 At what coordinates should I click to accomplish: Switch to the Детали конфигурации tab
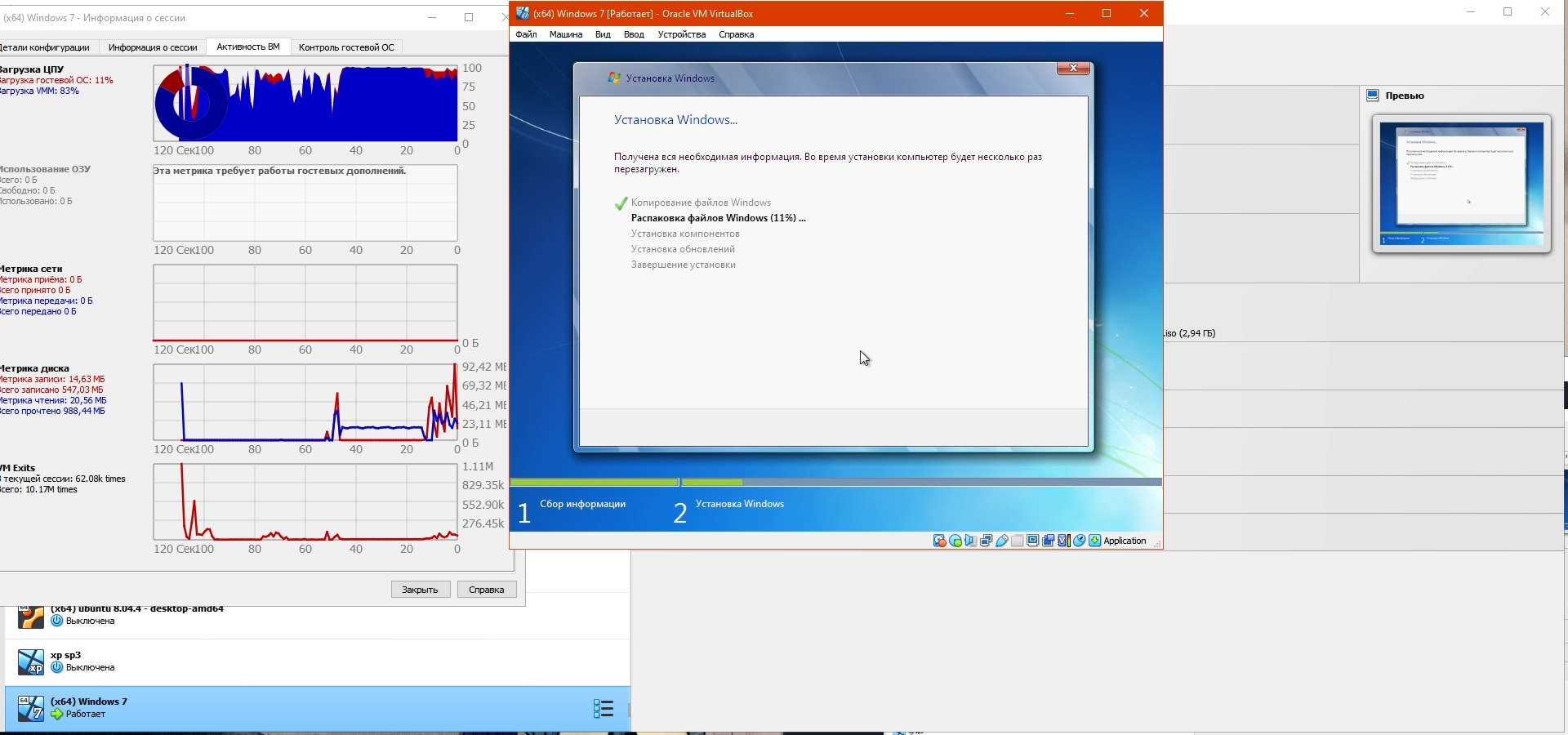click(x=45, y=47)
